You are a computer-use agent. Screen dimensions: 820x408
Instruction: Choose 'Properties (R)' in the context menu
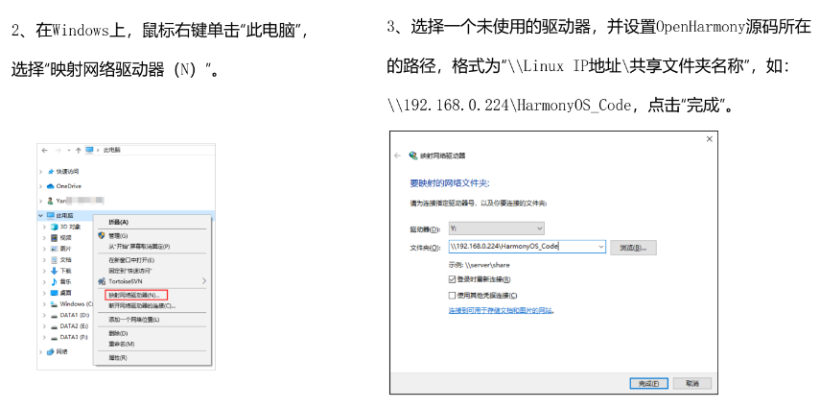pos(118,357)
